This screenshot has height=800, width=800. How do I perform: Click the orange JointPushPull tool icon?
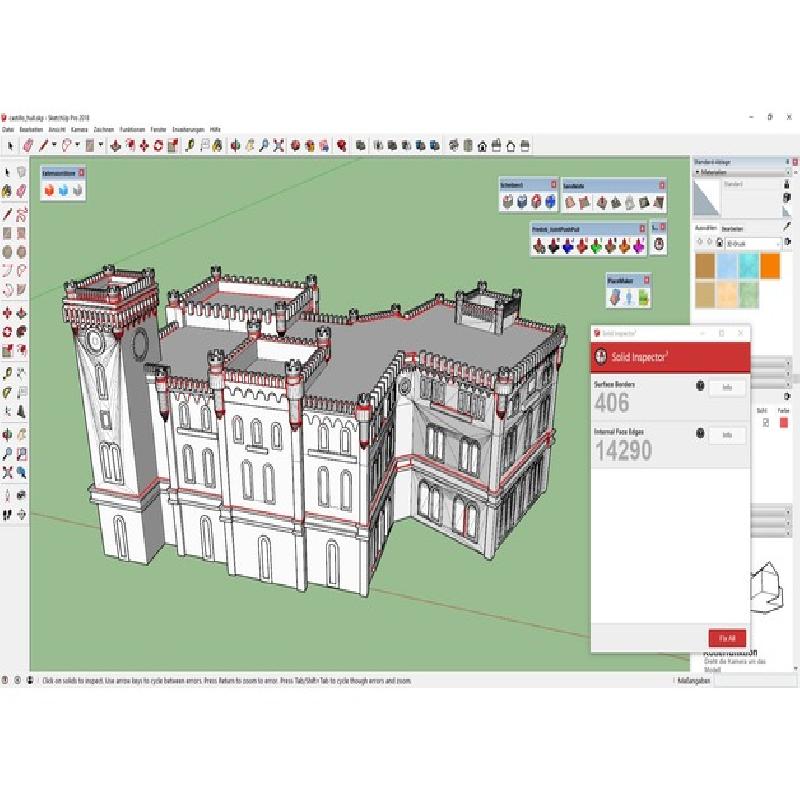(624, 246)
